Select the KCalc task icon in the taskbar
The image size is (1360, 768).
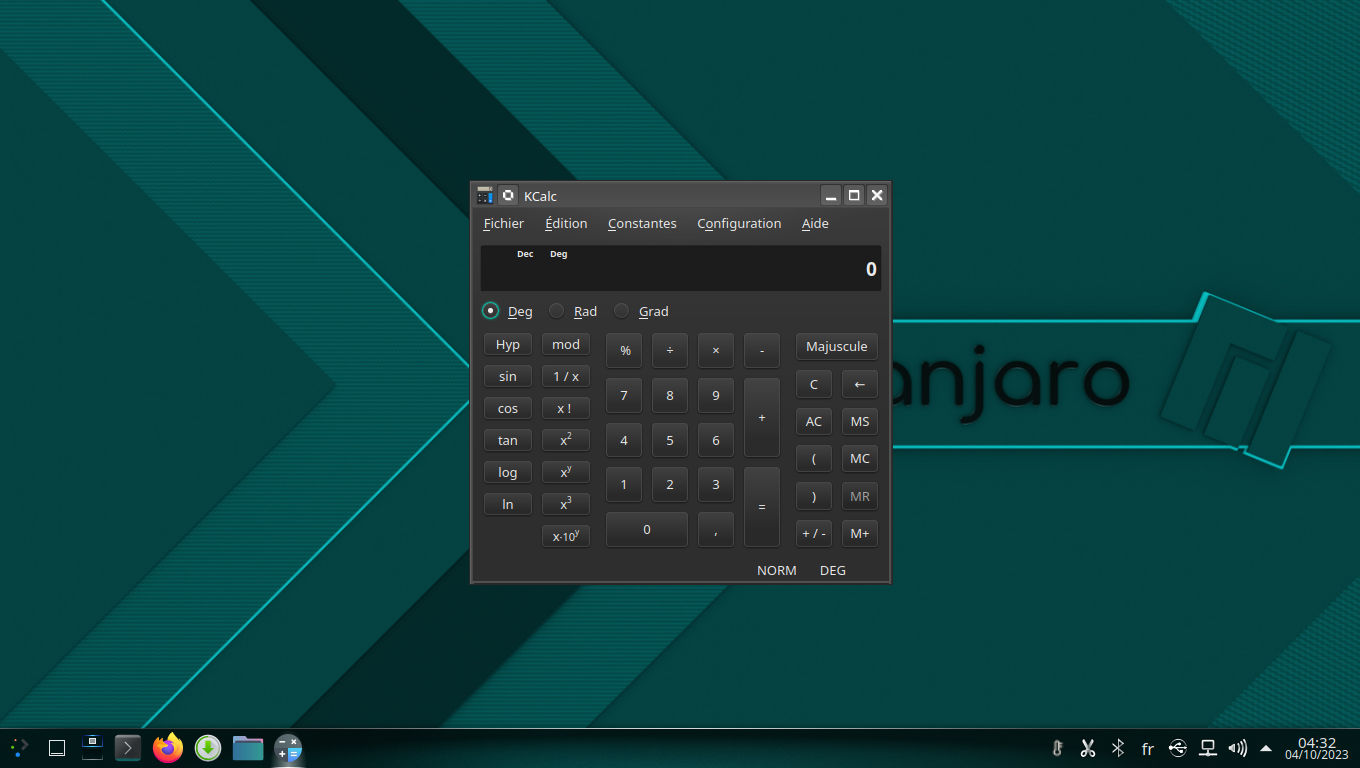288,748
